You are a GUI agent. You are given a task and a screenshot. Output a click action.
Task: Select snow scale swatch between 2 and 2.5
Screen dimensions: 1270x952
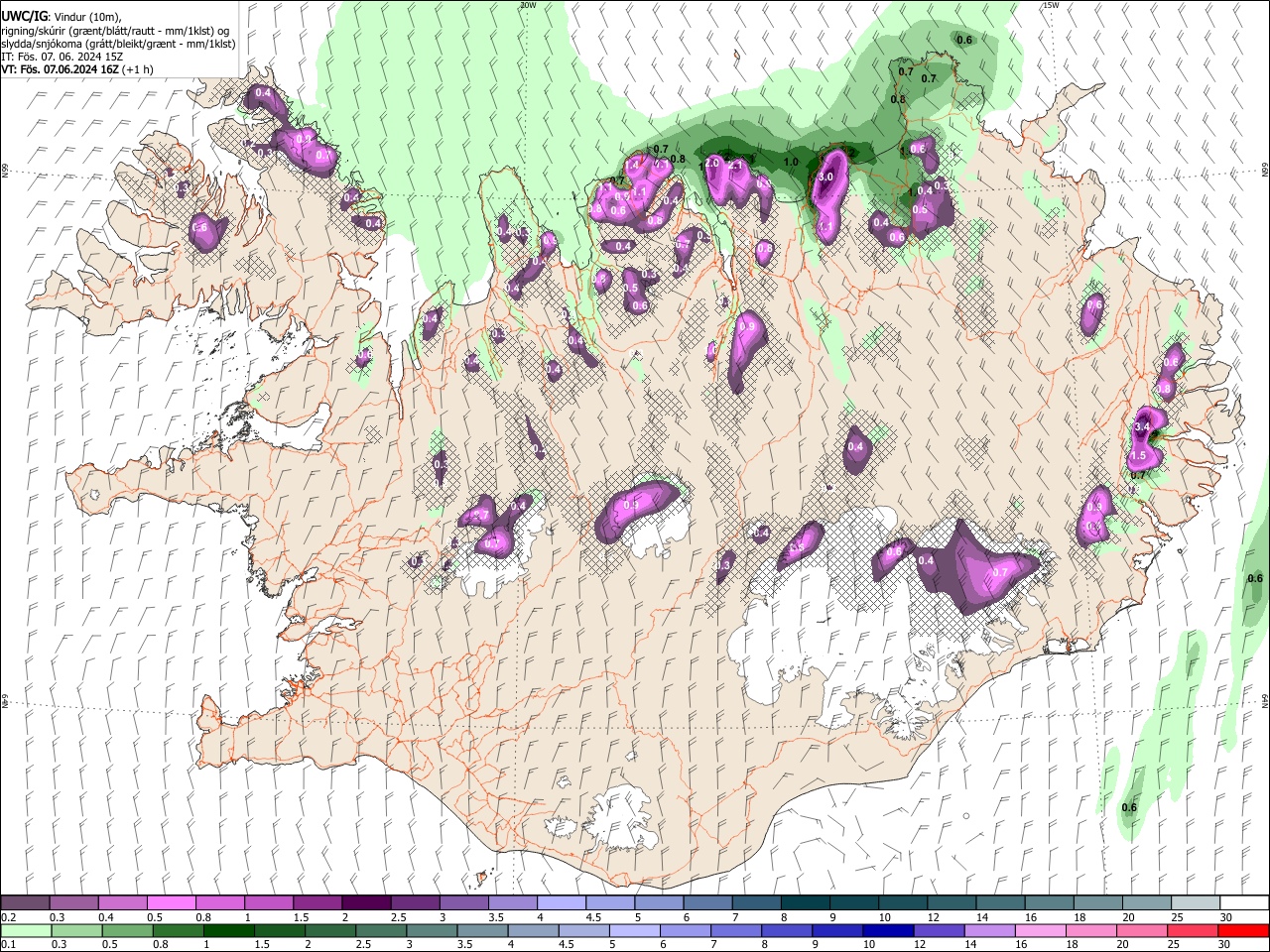click(366, 903)
